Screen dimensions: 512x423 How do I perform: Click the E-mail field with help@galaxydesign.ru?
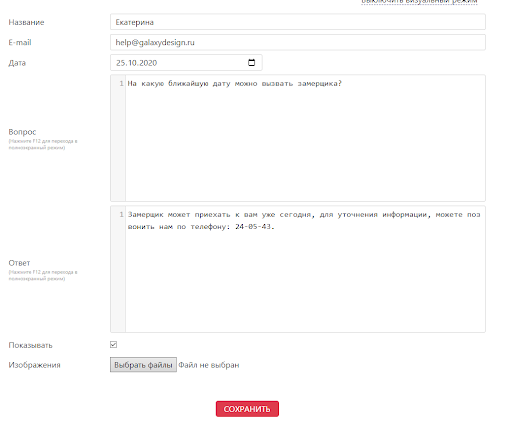point(298,42)
